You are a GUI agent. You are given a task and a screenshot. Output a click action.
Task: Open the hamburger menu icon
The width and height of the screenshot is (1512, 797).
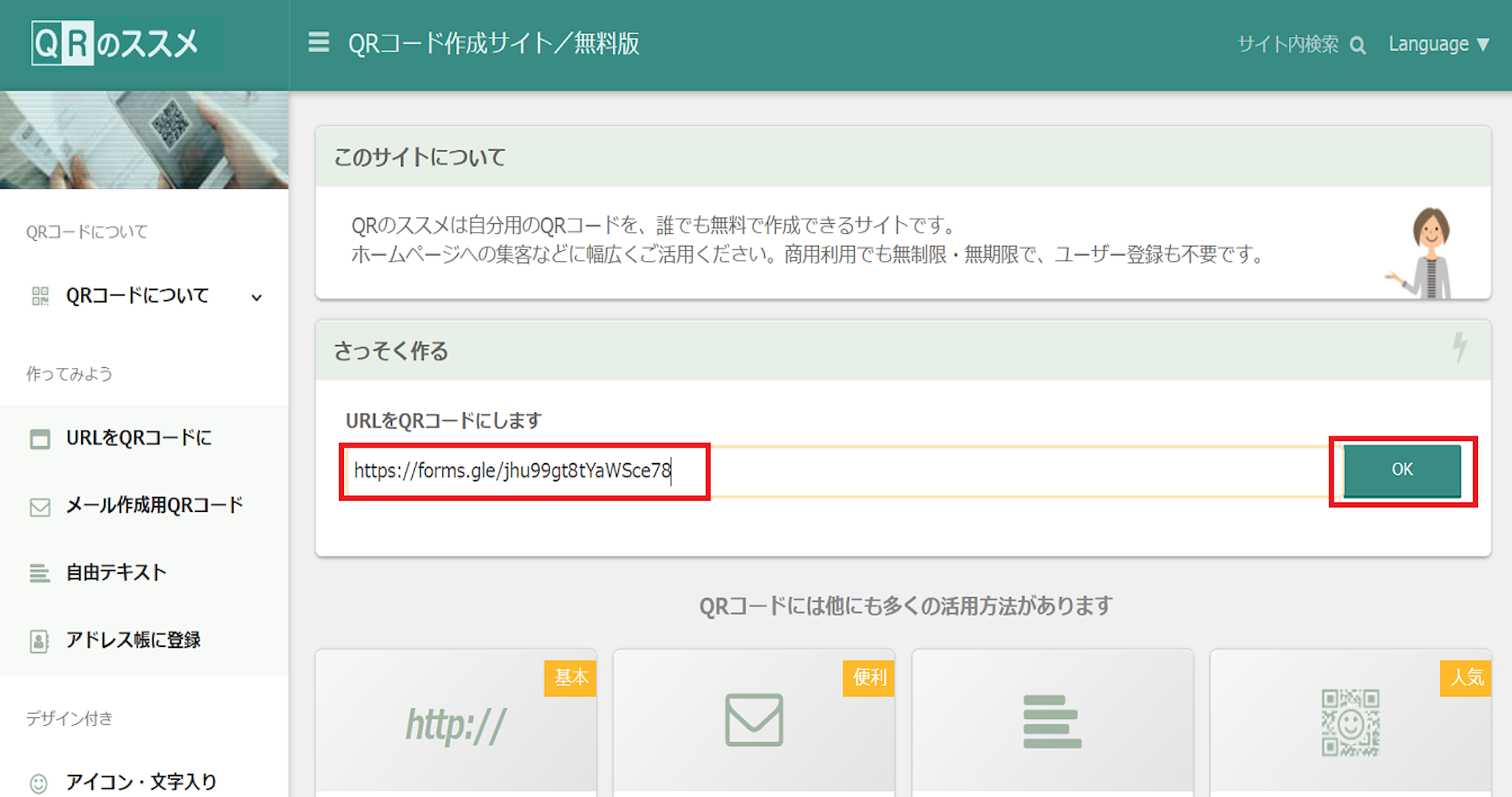[x=319, y=43]
